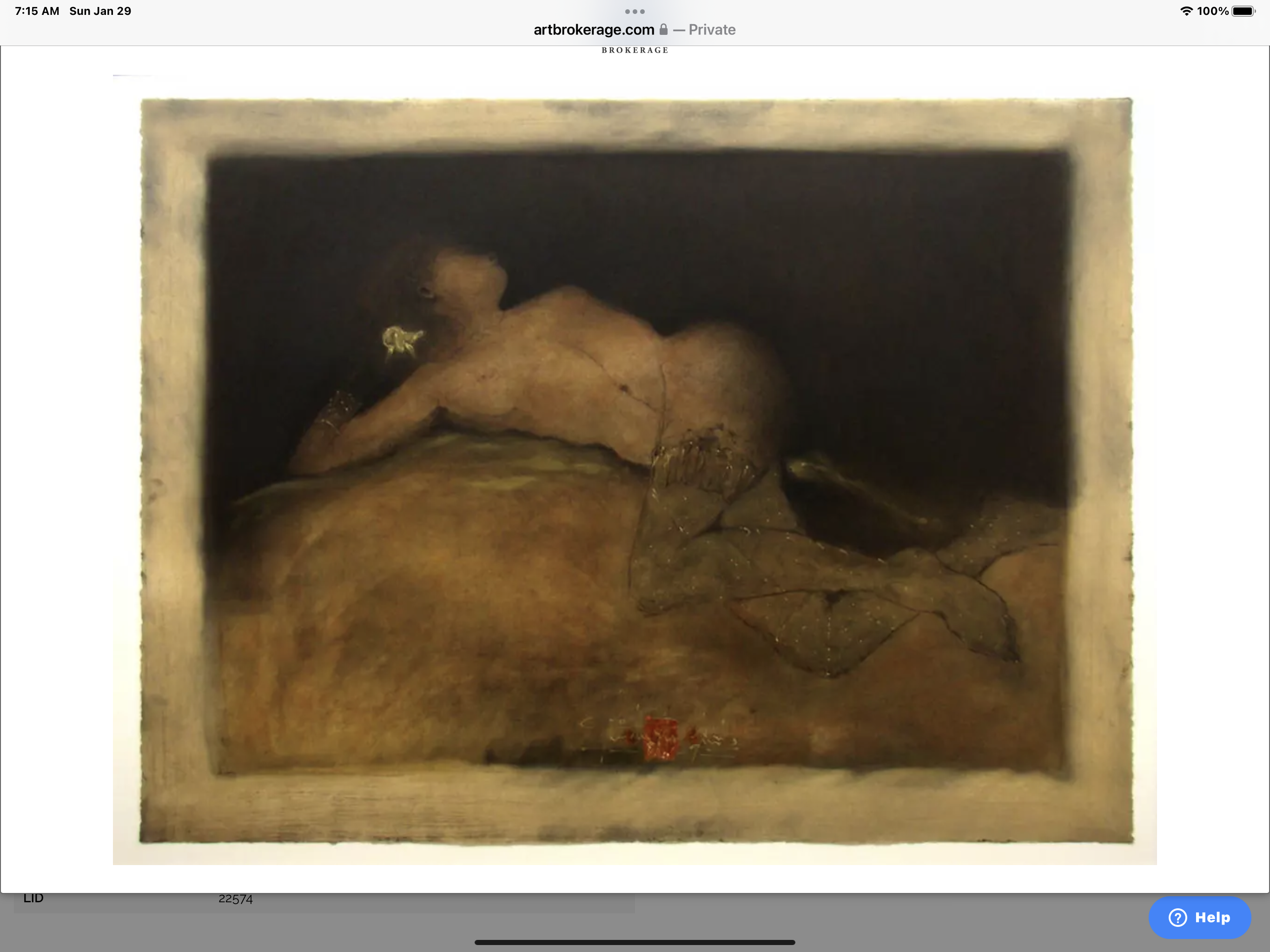Image resolution: width=1270 pixels, height=952 pixels.
Task: Tap the Sun Jan 29 date
Action: pos(100,11)
